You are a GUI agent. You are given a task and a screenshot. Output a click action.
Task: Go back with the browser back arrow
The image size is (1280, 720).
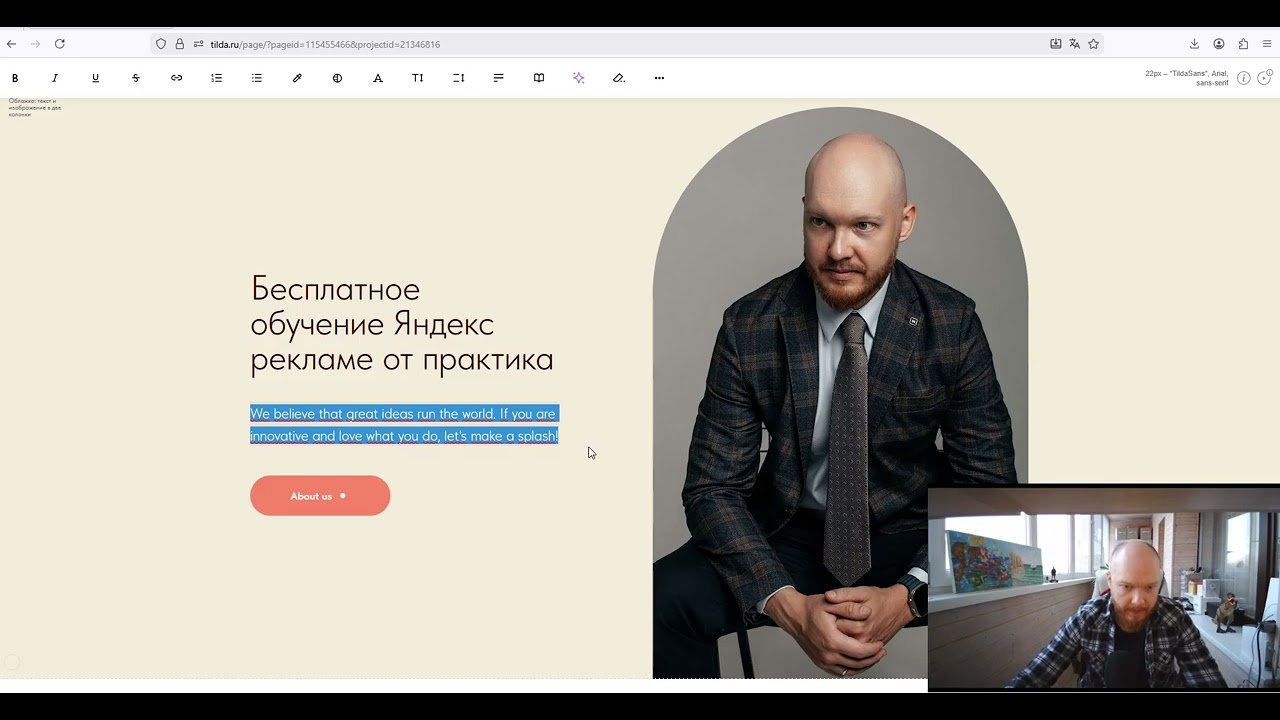(x=11, y=44)
